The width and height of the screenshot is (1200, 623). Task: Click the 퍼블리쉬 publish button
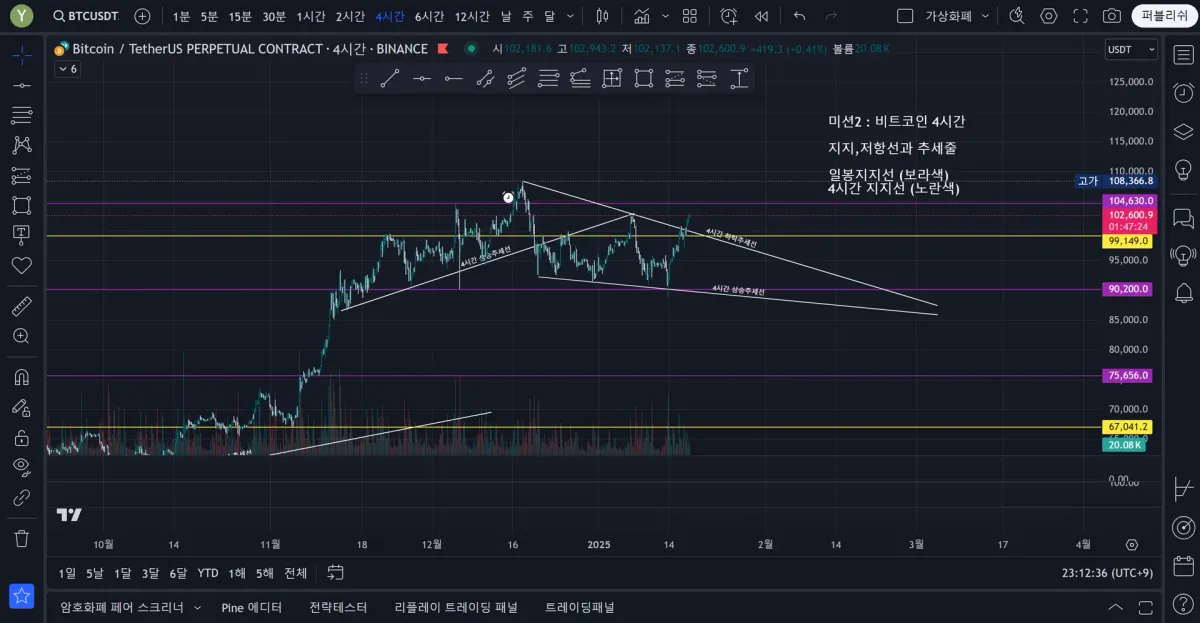coord(1164,16)
